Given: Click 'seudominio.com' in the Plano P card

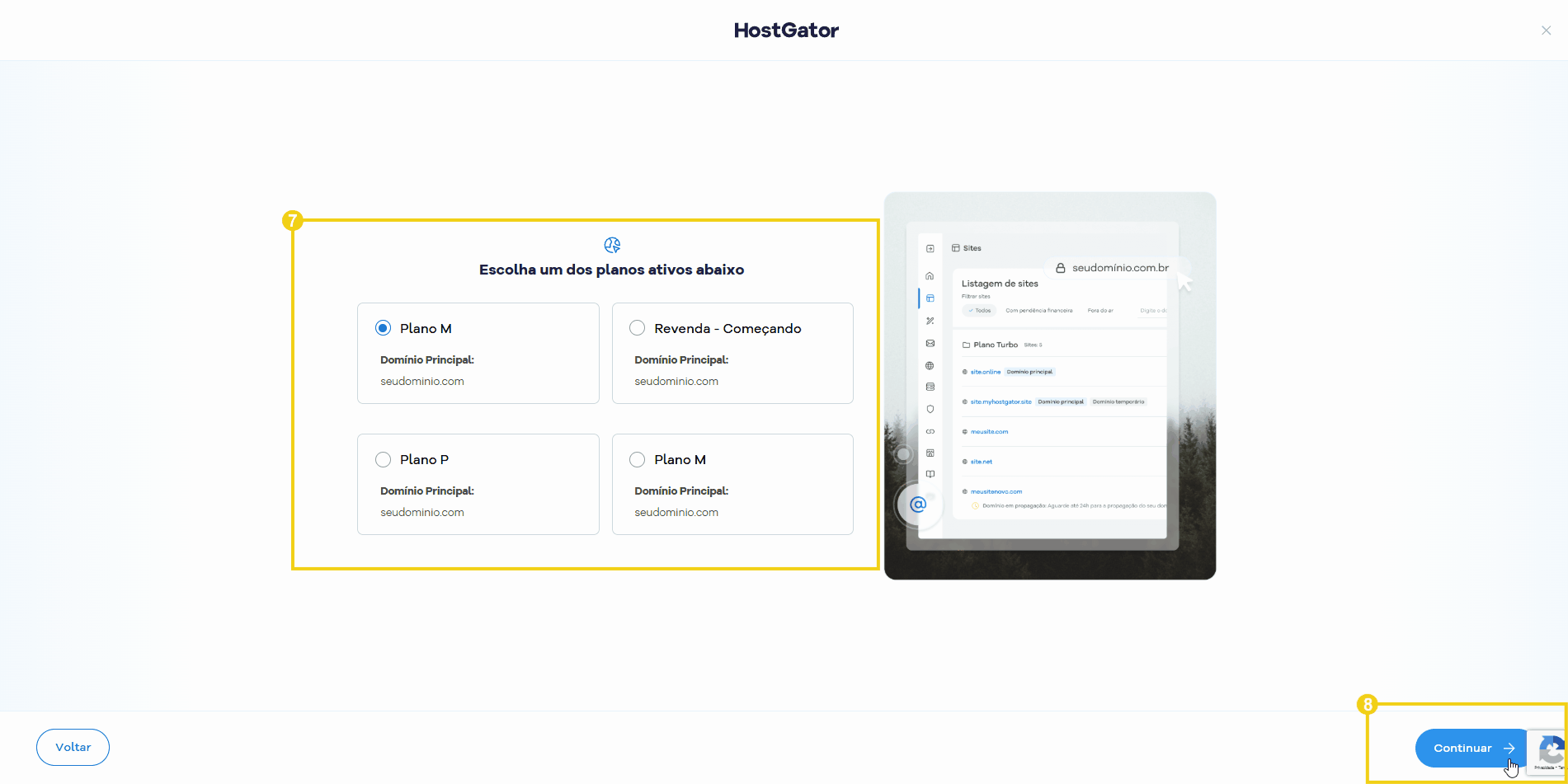Looking at the screenshot, I should pyautogui.click(x=422, y=512).
